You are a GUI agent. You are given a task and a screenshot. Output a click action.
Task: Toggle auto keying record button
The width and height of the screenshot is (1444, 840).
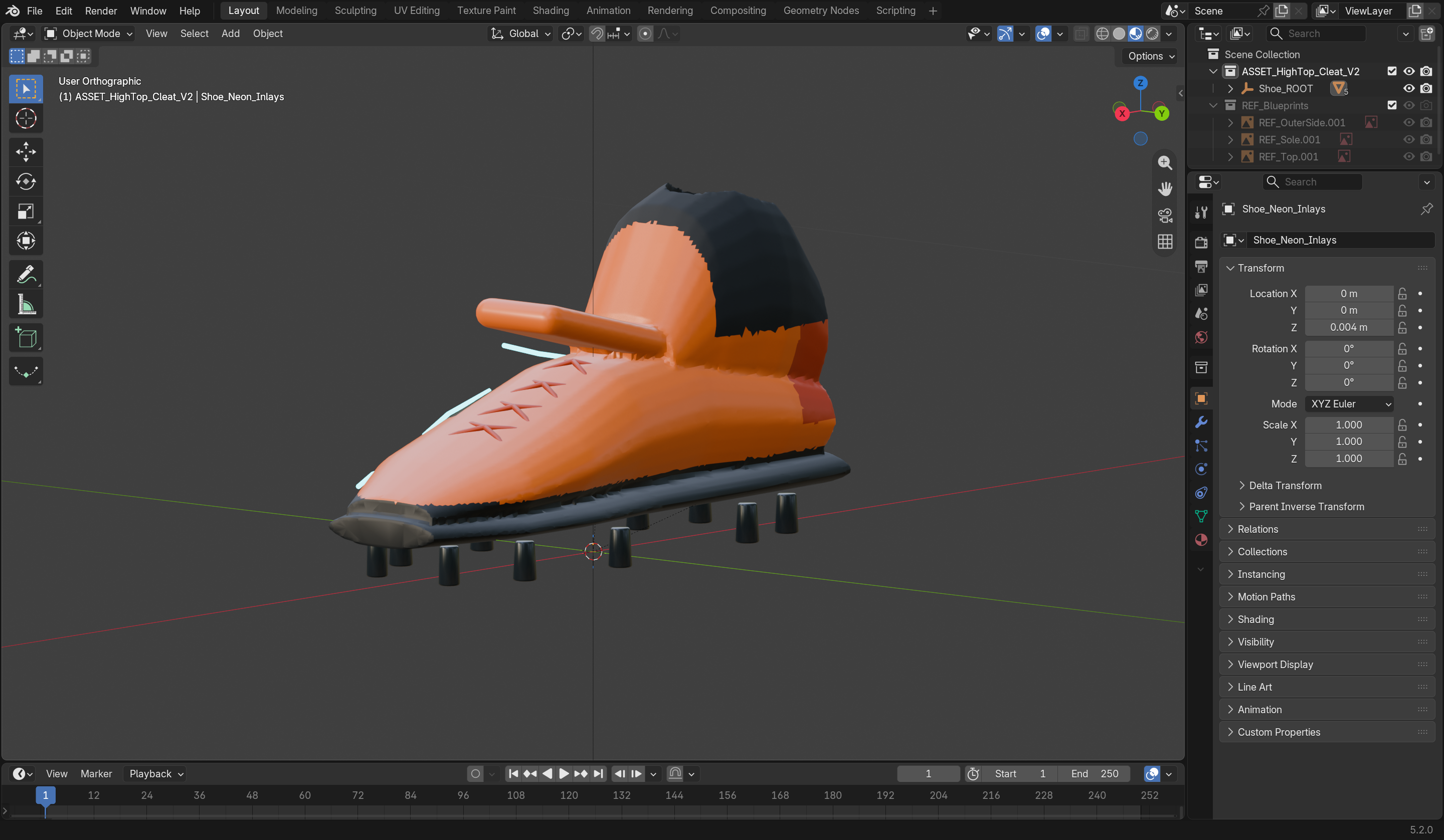tap(475, 774)
